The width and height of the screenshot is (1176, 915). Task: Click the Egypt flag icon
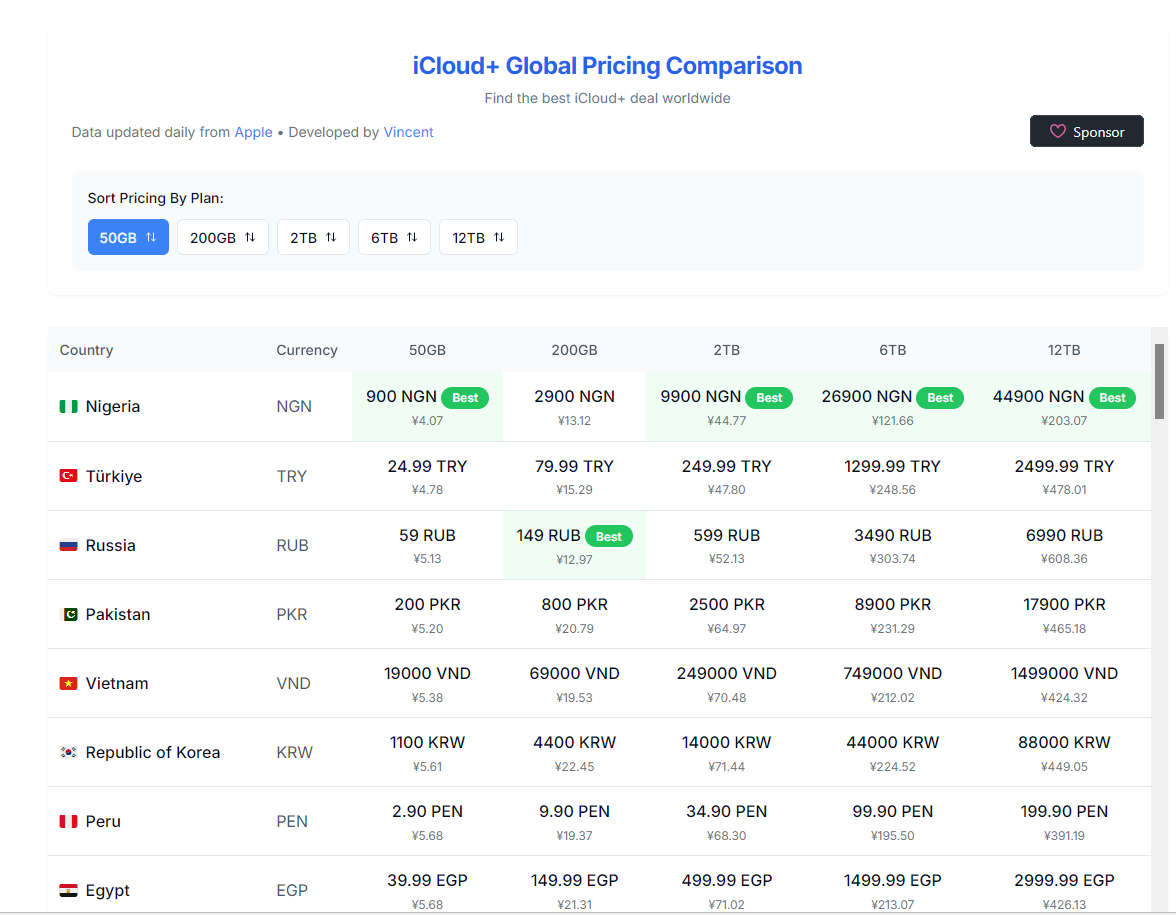coord(68,890)
